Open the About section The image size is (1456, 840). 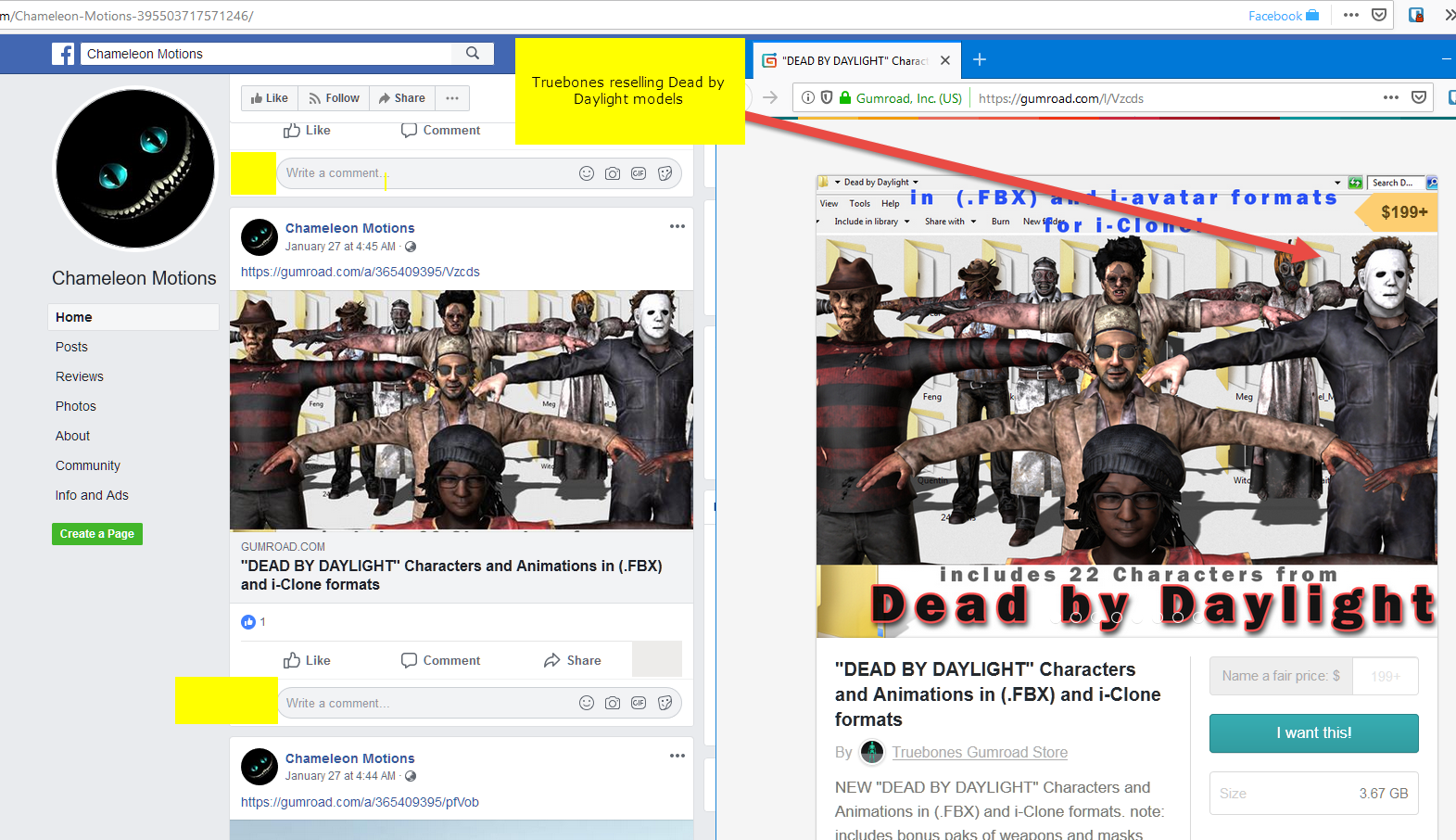point(73,436)
